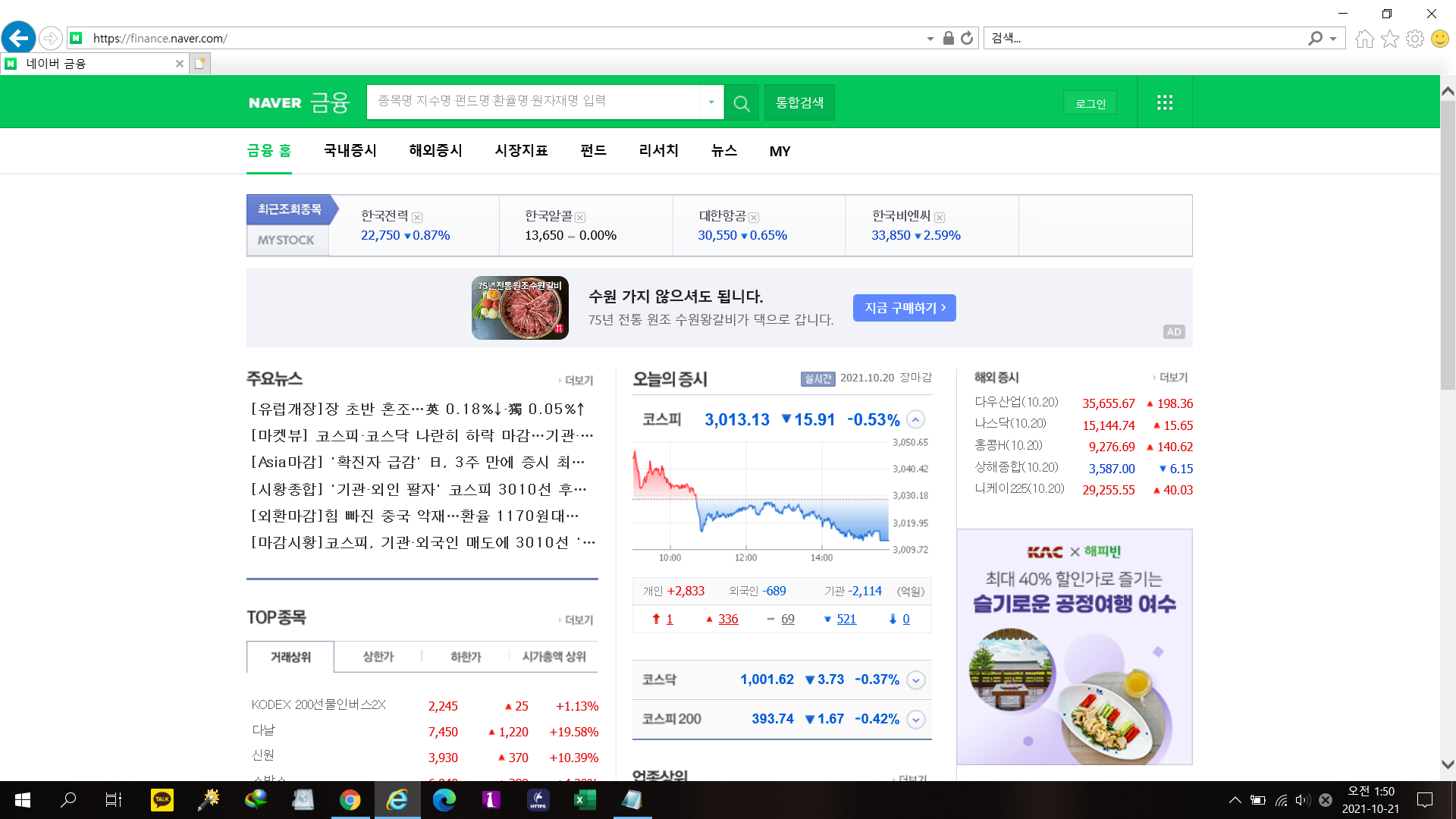1456x819 pixels.
Task: Open Task View on the taskbar
Action: (x=114, y=799)
